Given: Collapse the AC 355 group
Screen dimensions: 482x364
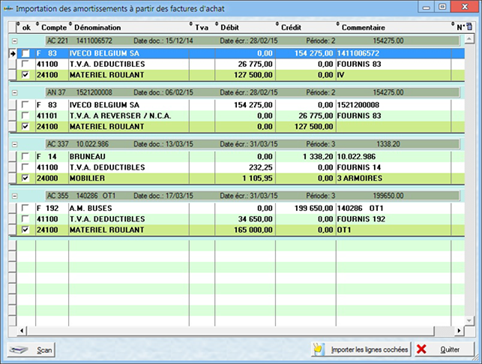Looking at the screenshot, I should (x=15, y=196).
